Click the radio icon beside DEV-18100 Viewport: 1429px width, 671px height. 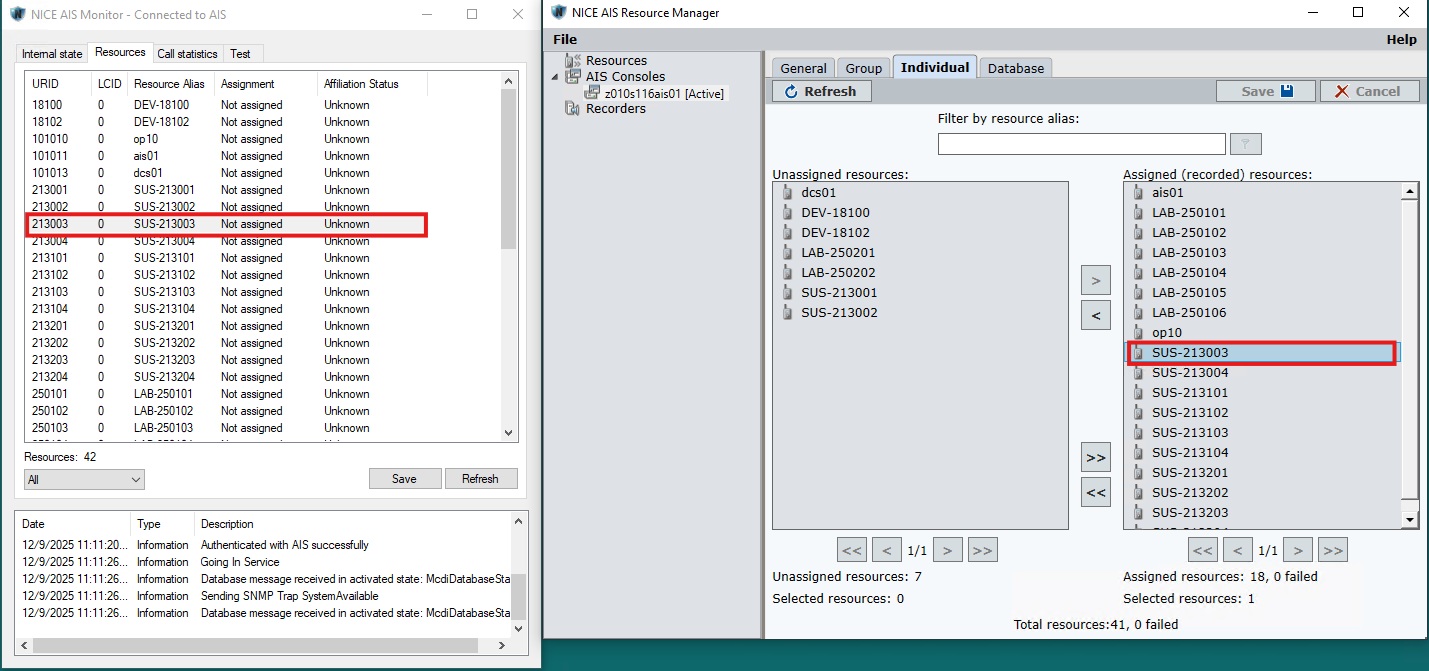click(x=787, y=213)
